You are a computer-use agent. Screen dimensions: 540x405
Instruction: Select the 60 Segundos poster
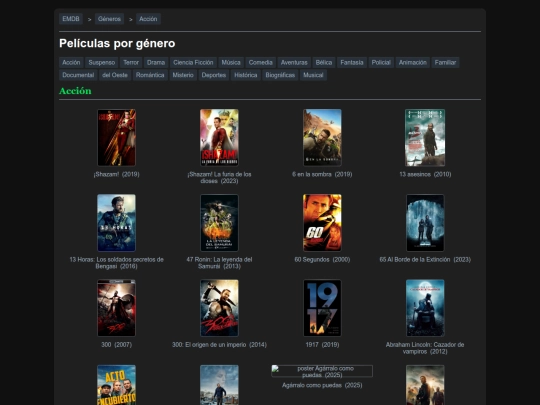[x=322, y=222]
